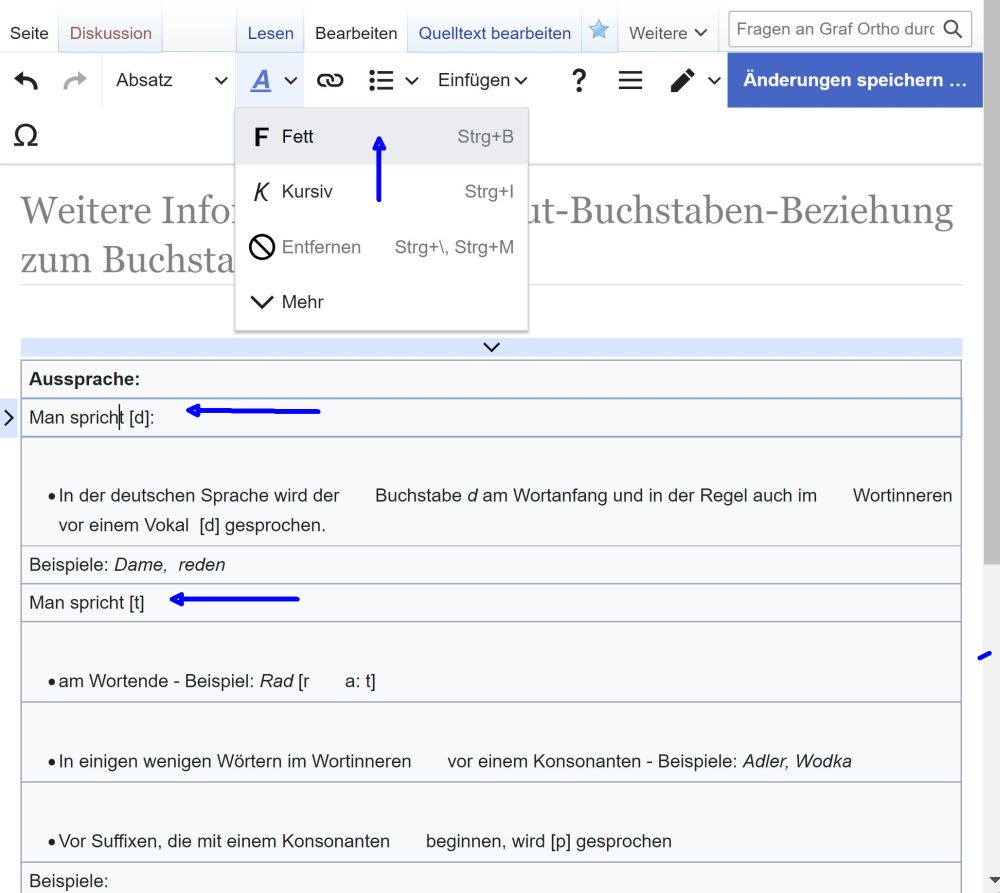
Task: Open the help question mark icon
Action: [578, 81]
